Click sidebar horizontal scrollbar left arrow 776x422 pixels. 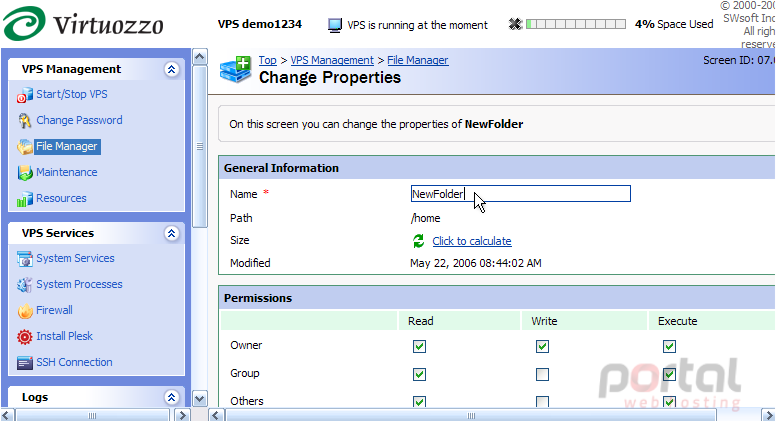[x=7, y=415]
